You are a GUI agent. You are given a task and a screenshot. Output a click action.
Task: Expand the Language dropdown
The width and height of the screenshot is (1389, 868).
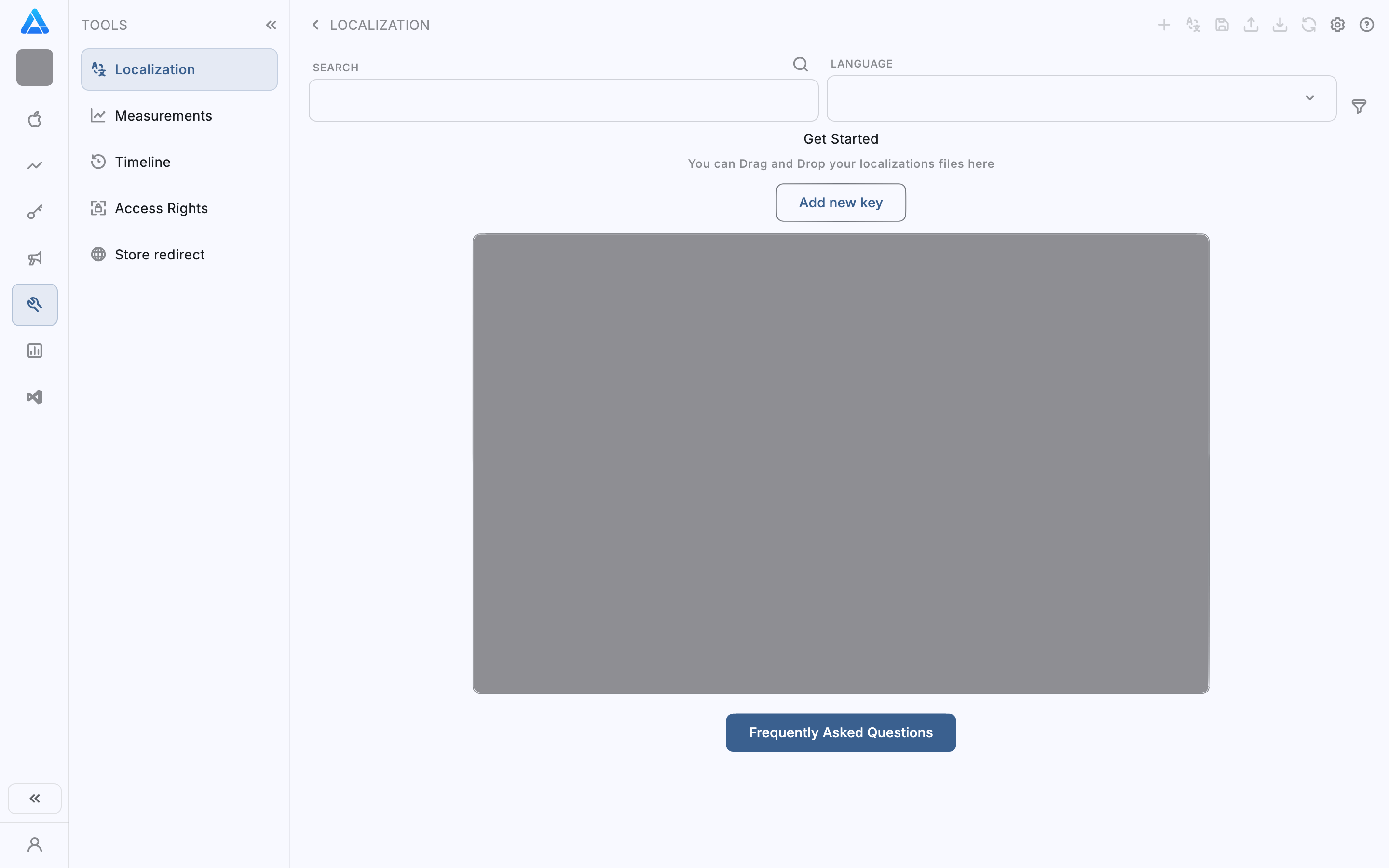tap(1081, 98)
